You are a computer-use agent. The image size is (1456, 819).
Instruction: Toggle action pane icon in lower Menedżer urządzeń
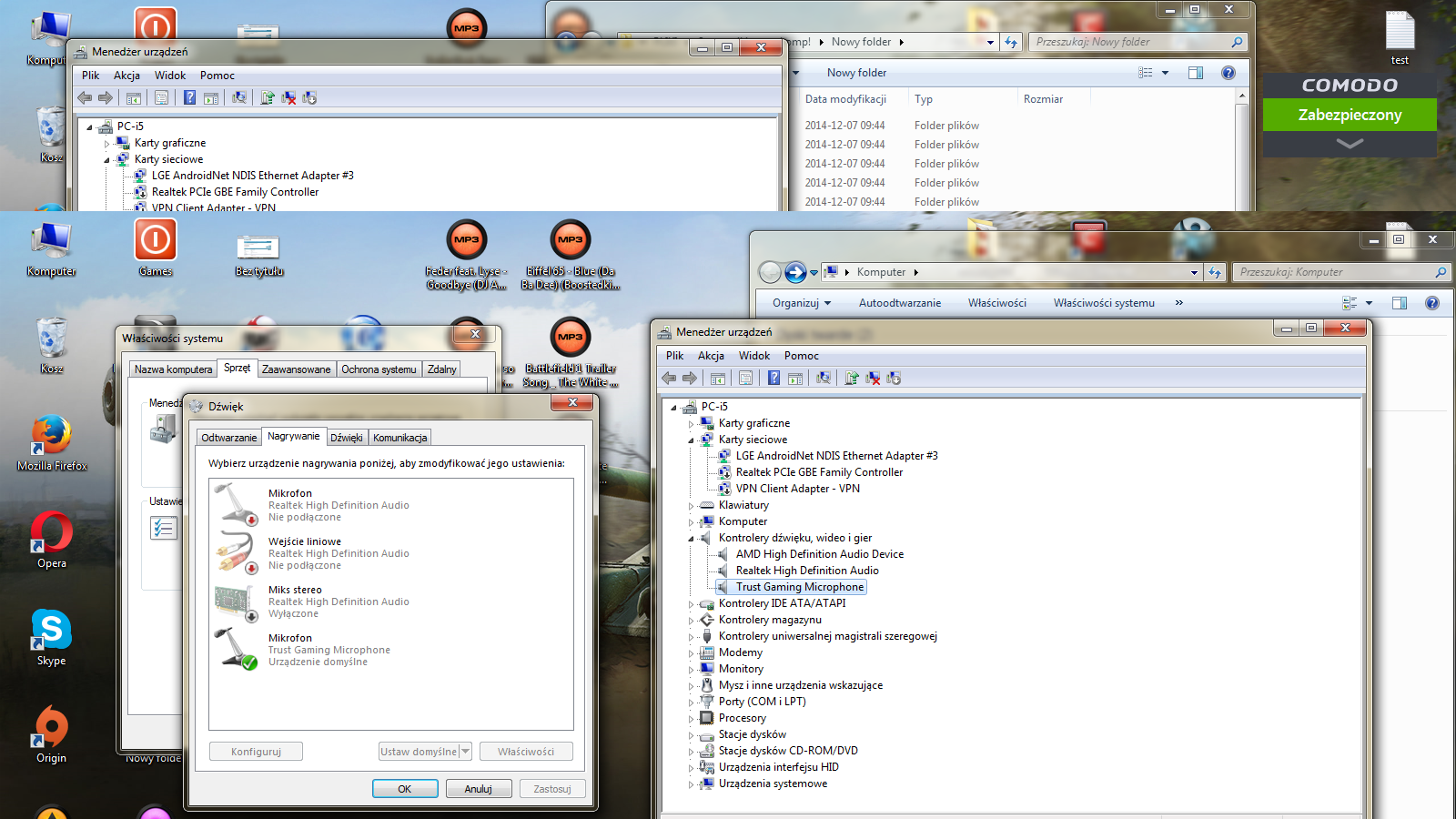pyautogui.click(x=795, y=379)
